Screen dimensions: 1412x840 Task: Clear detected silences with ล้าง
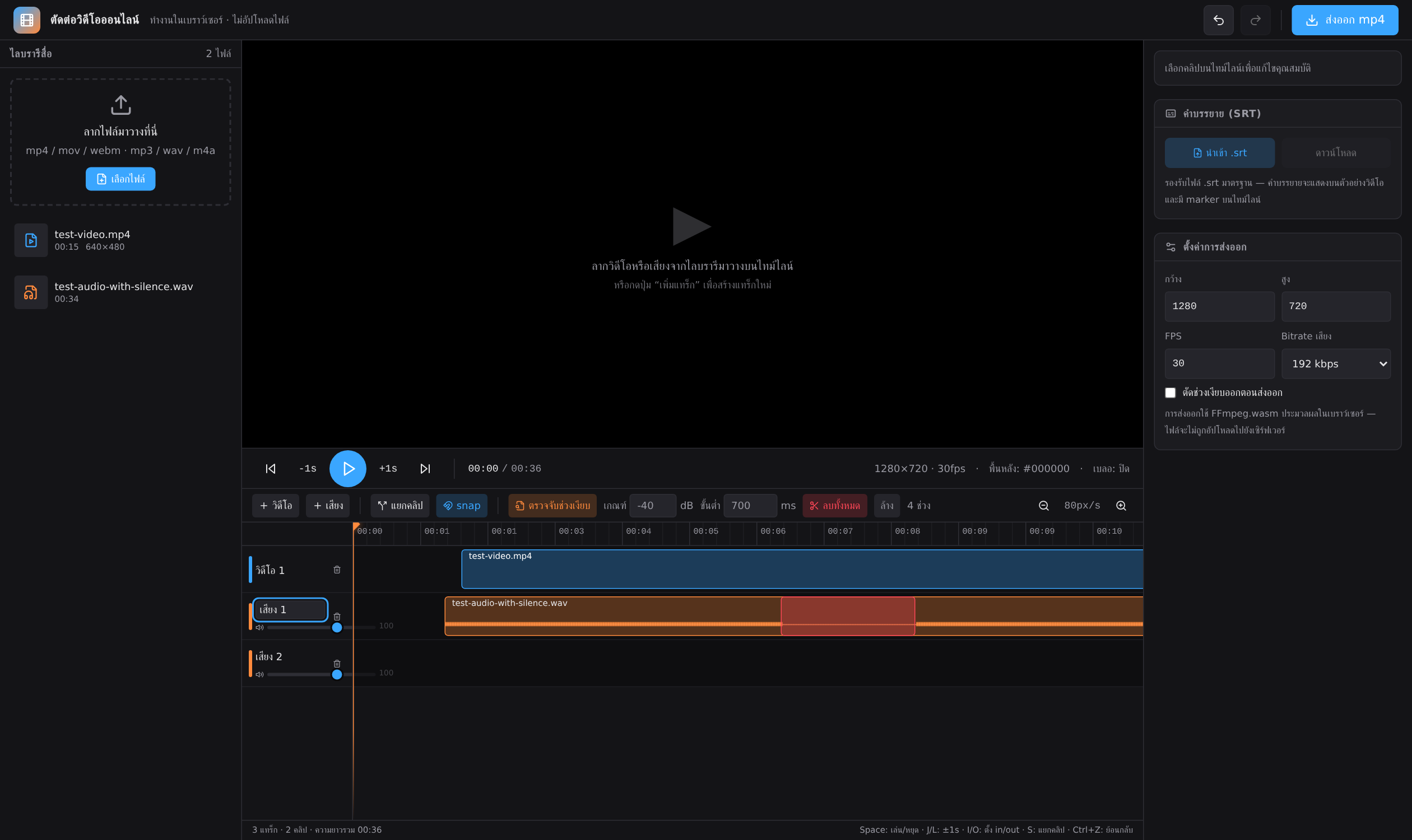click(887, 506)
